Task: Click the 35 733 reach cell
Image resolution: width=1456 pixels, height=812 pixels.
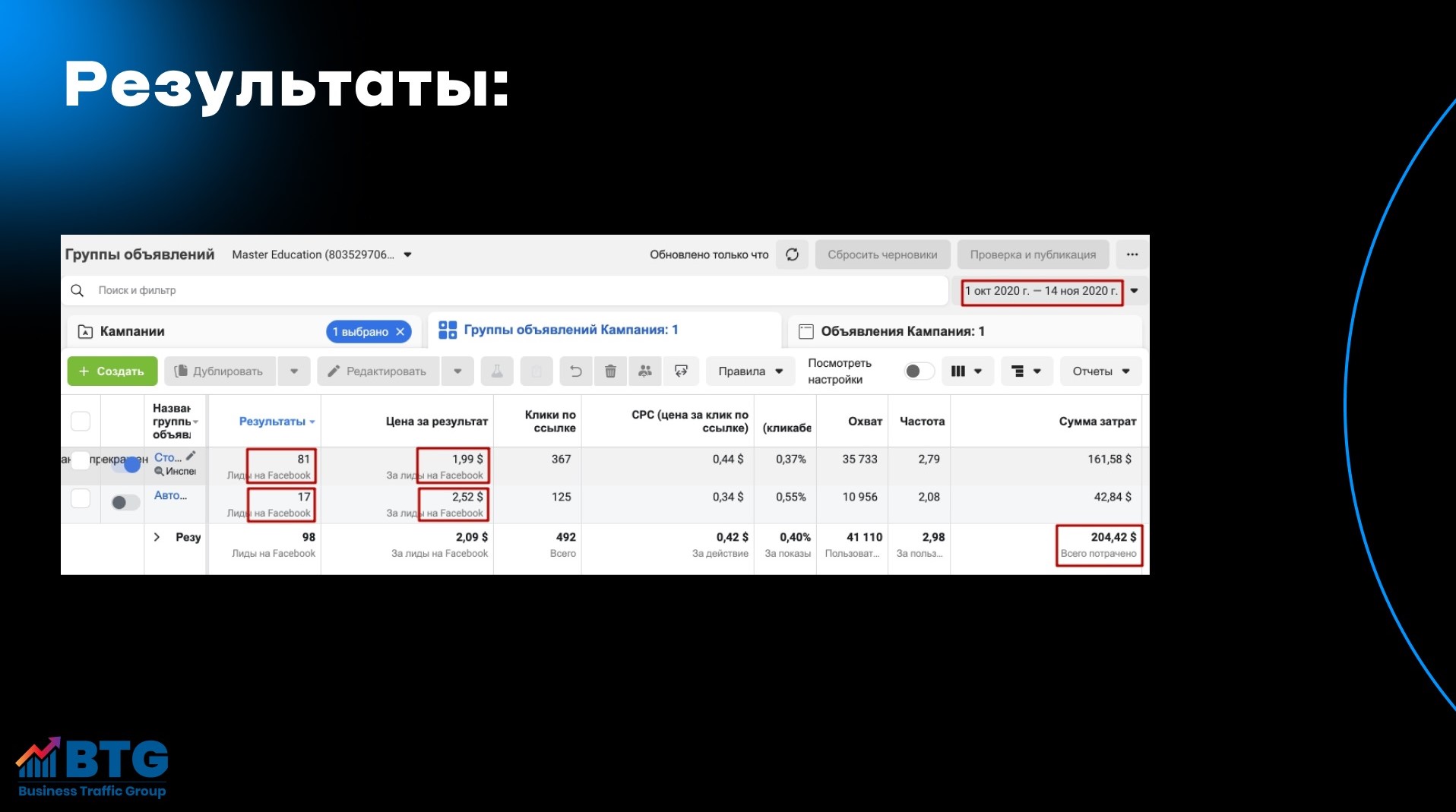Action: tap(859, 459)
